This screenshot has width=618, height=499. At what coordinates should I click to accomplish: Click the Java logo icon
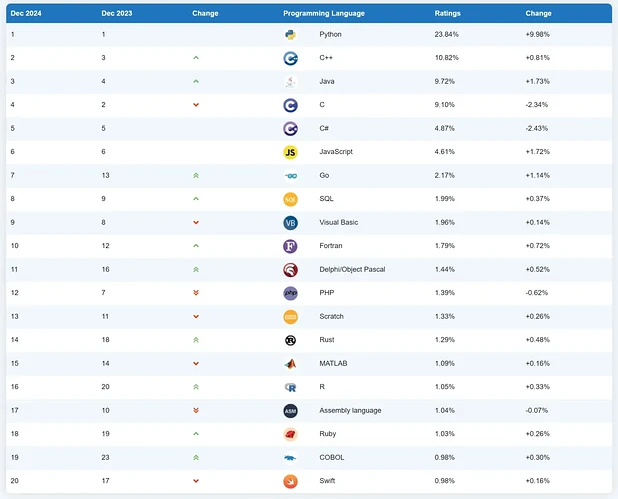(x=290, y=81)
